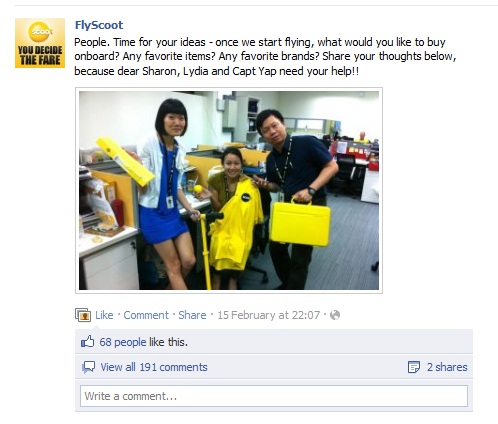This screenshot has width=498, height=424.
Task: Click the Scoot logo in profile image
Action: (40, 31)
